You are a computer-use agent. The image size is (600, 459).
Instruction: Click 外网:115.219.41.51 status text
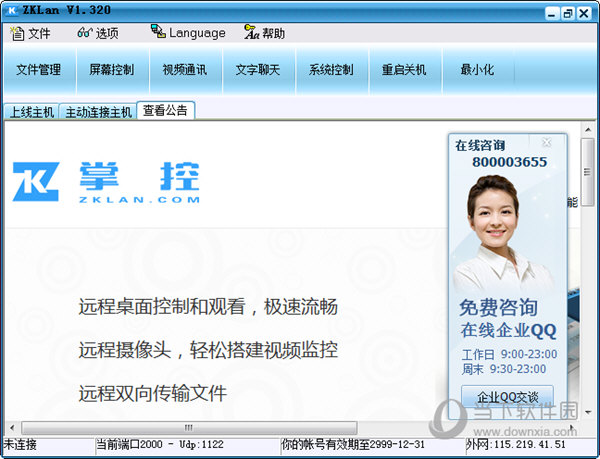point(516,444)
